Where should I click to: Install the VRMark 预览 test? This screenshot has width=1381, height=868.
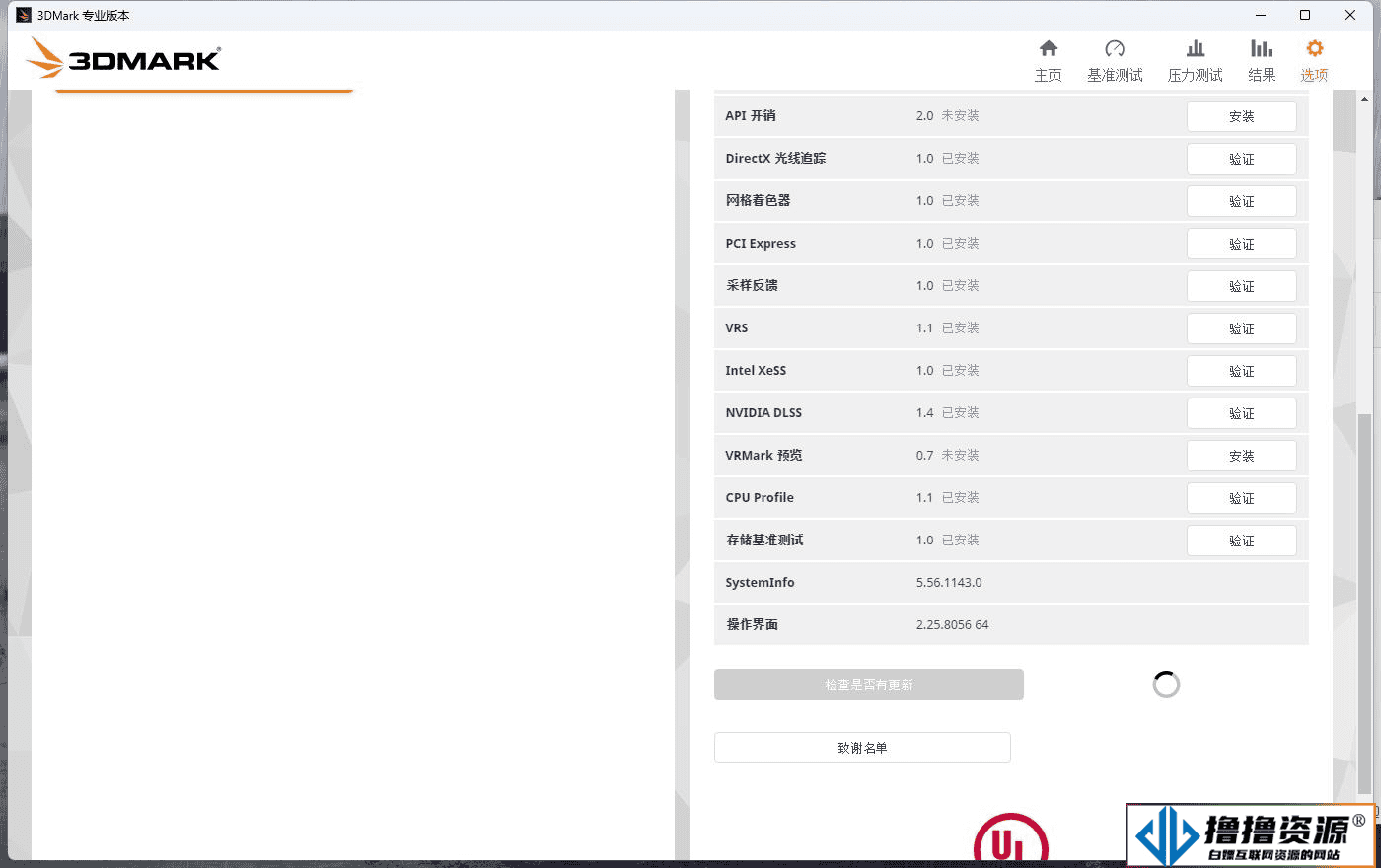[1241, 456]
